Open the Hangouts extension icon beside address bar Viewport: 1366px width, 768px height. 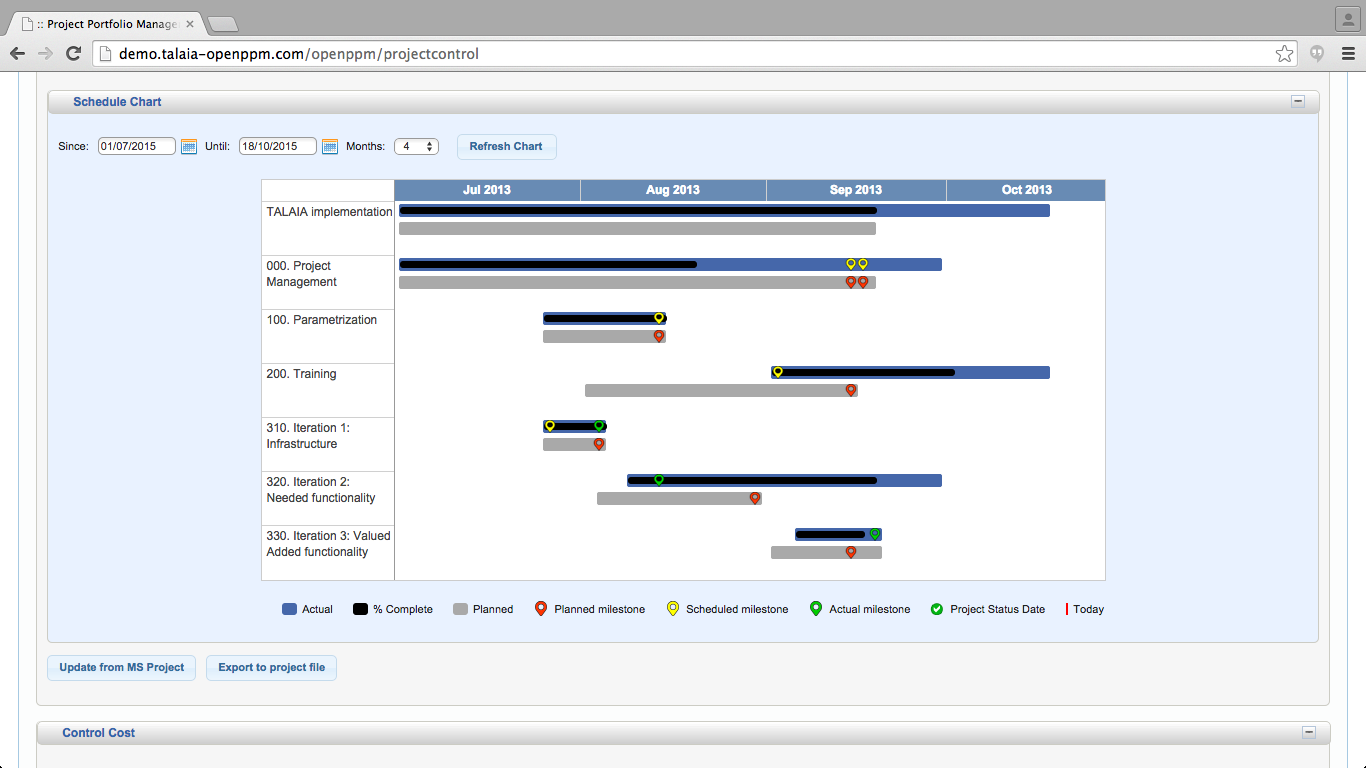coord(1315,53)
